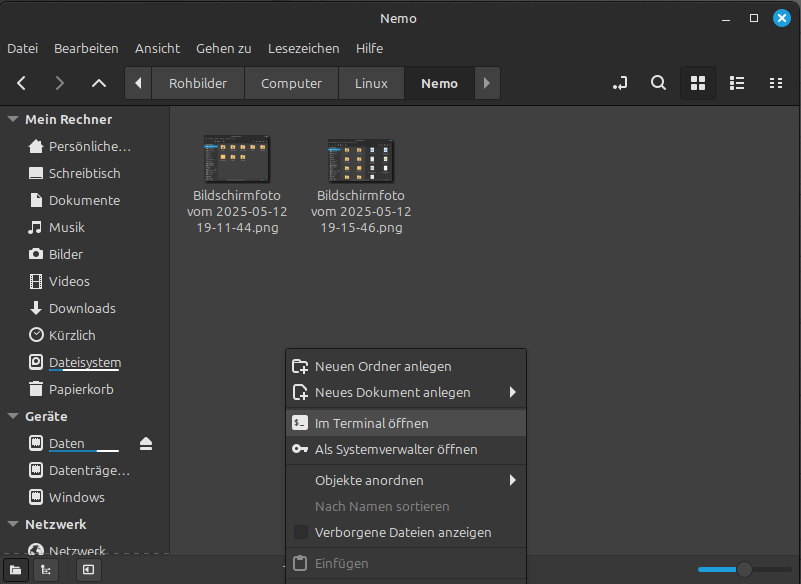Switch to compact view
Image resolution: width=801 pixels, height=584 pixels.
click(x=775, y=83)
